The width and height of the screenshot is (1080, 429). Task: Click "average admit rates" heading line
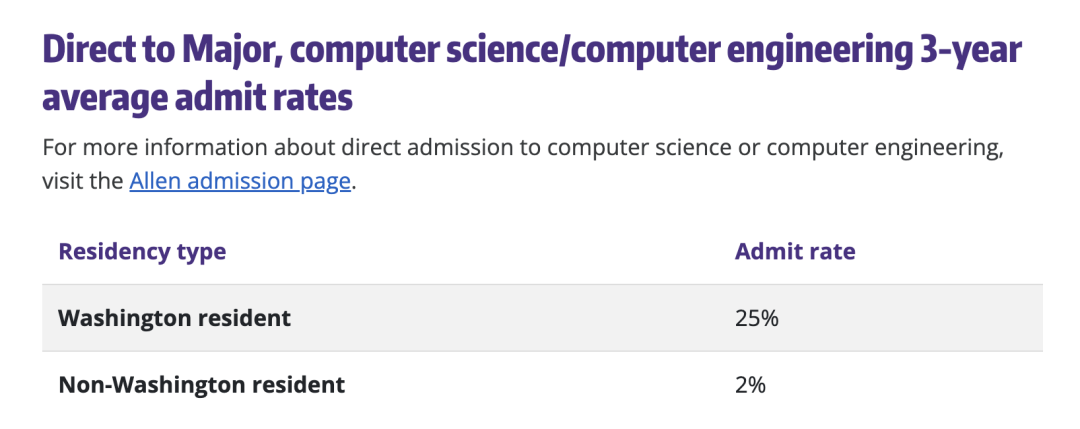coord(198,99)
